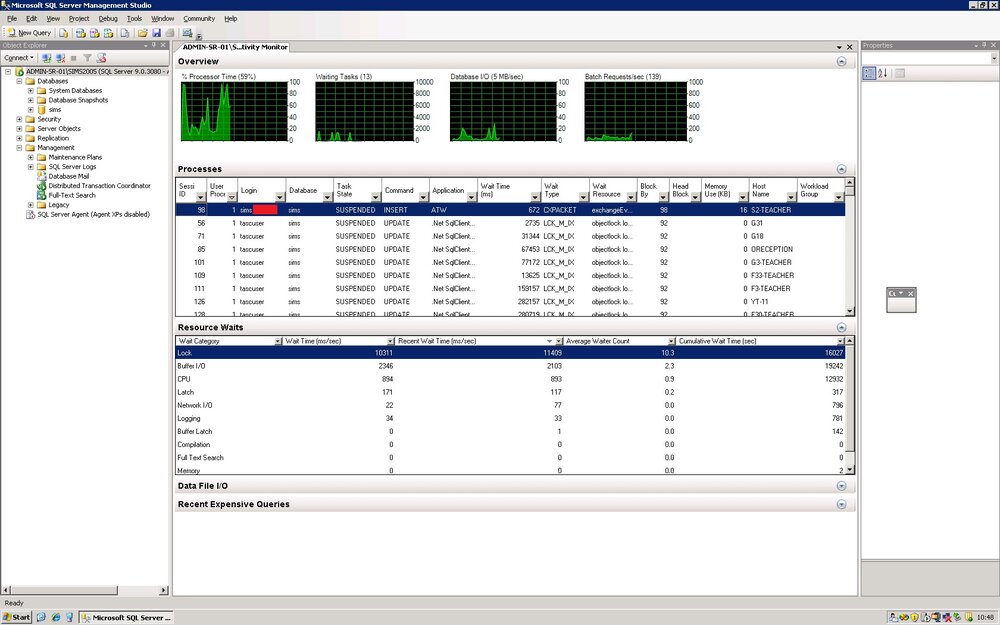Toggle auto-hide pin on Object Explorer
The height and width of the screenshot is (625, 1000).
tap(154, 45)
